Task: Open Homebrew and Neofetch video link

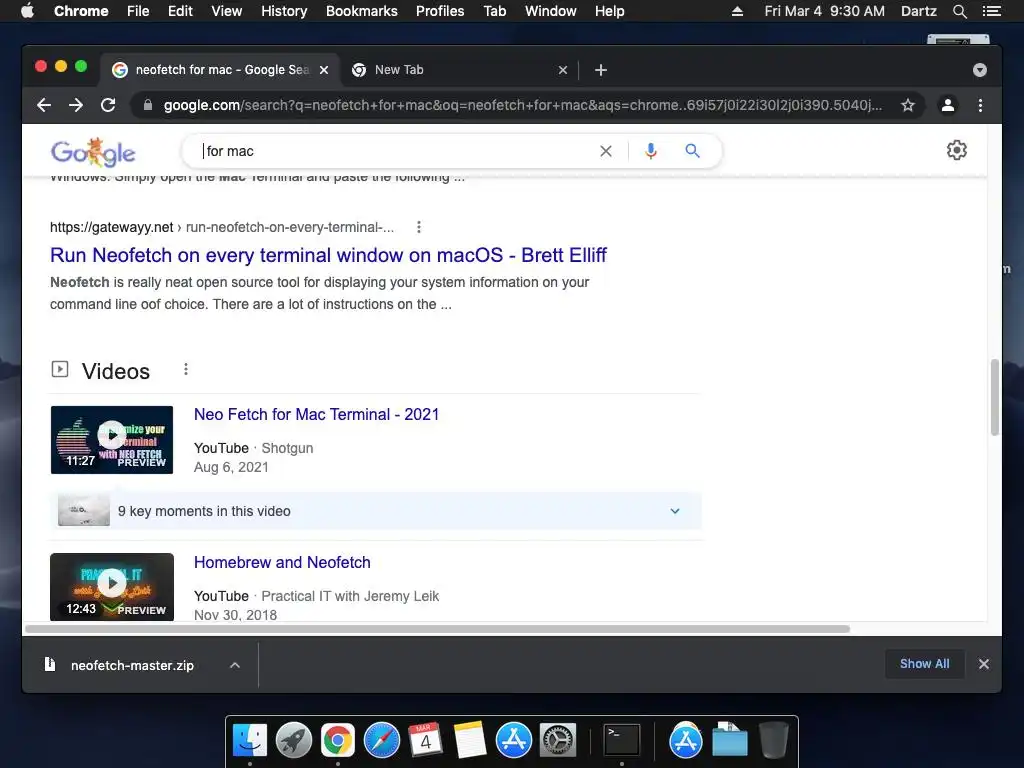Action: (x=282, y=563)
